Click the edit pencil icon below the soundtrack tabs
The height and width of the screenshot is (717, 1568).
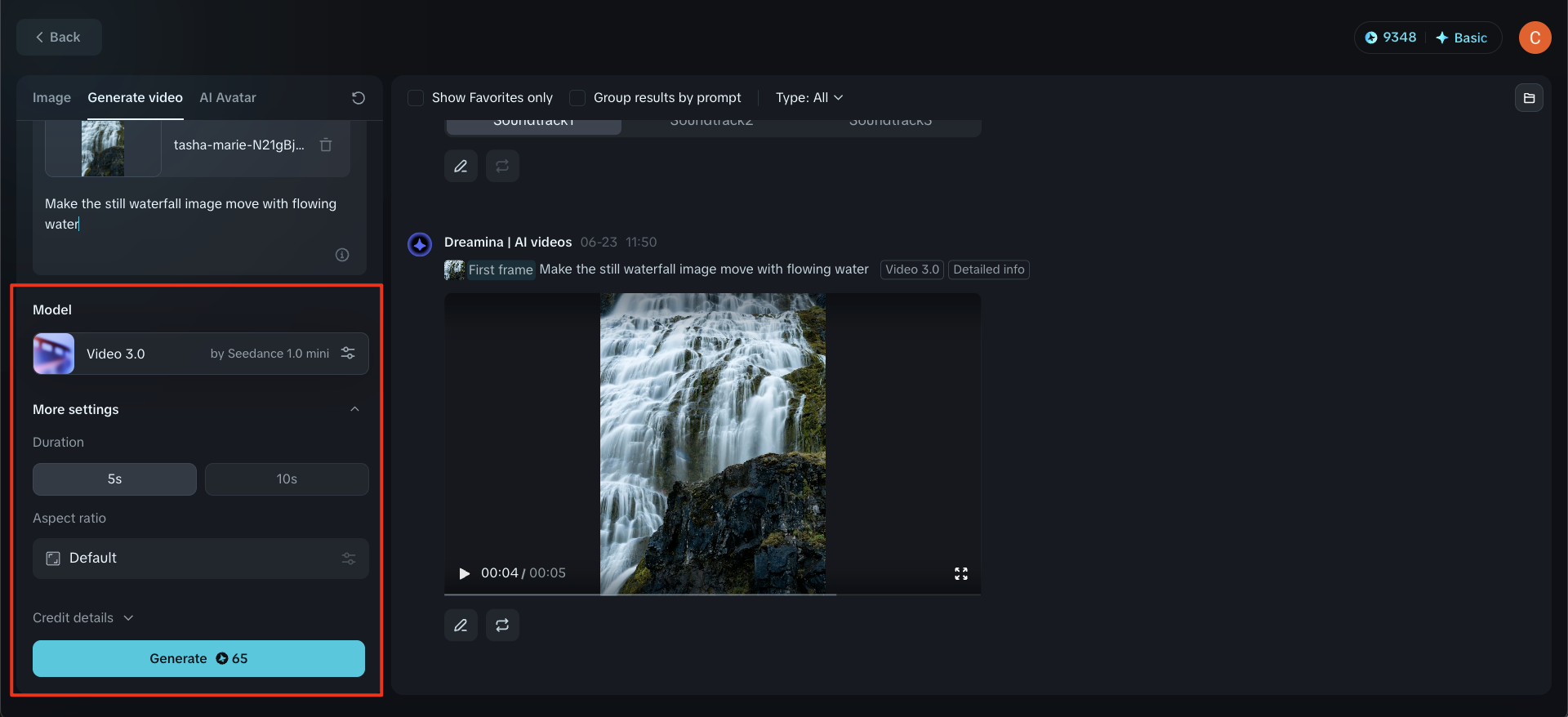461,167
